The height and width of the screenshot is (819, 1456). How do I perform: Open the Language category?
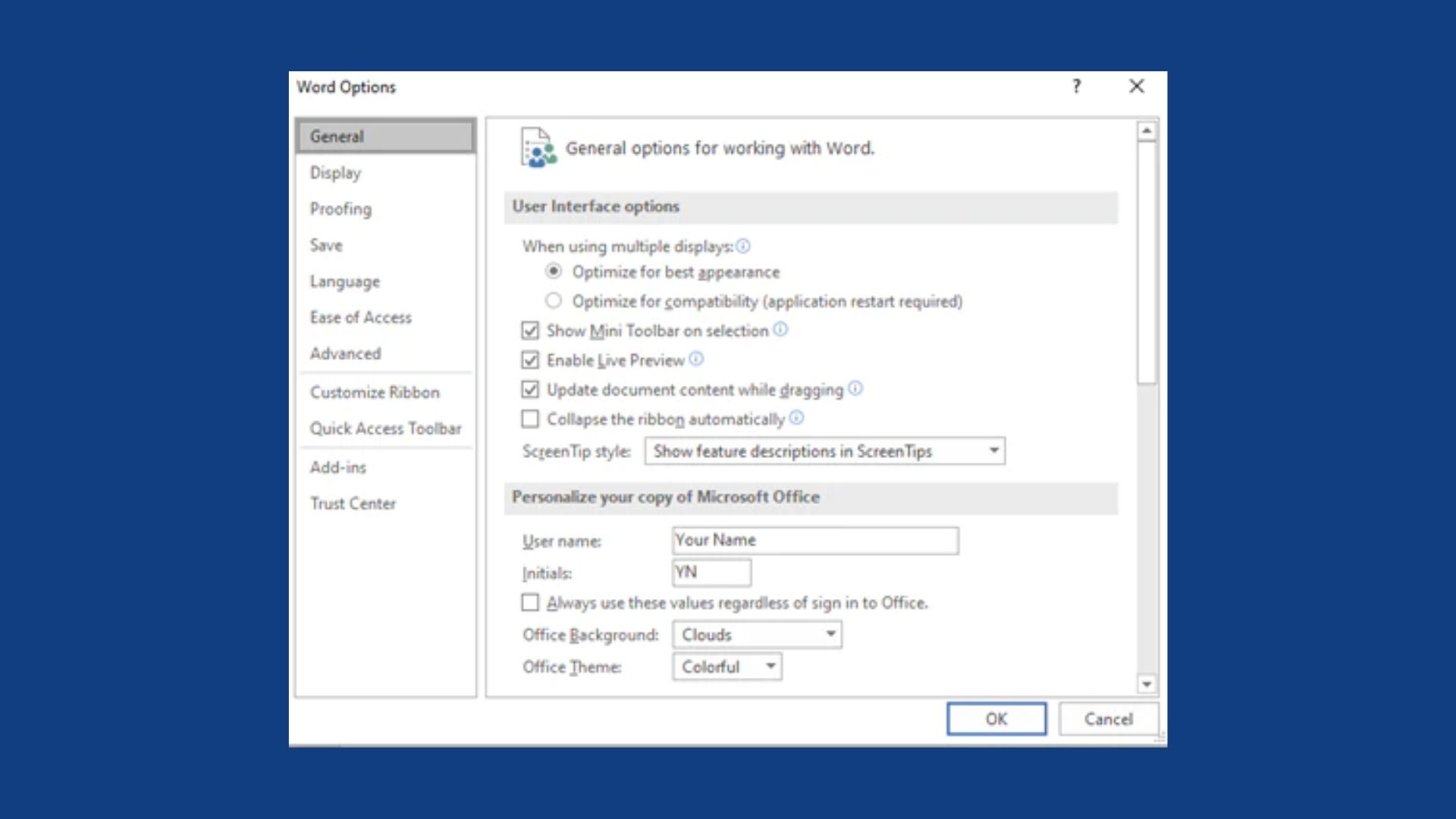click(x=386, y=281)
